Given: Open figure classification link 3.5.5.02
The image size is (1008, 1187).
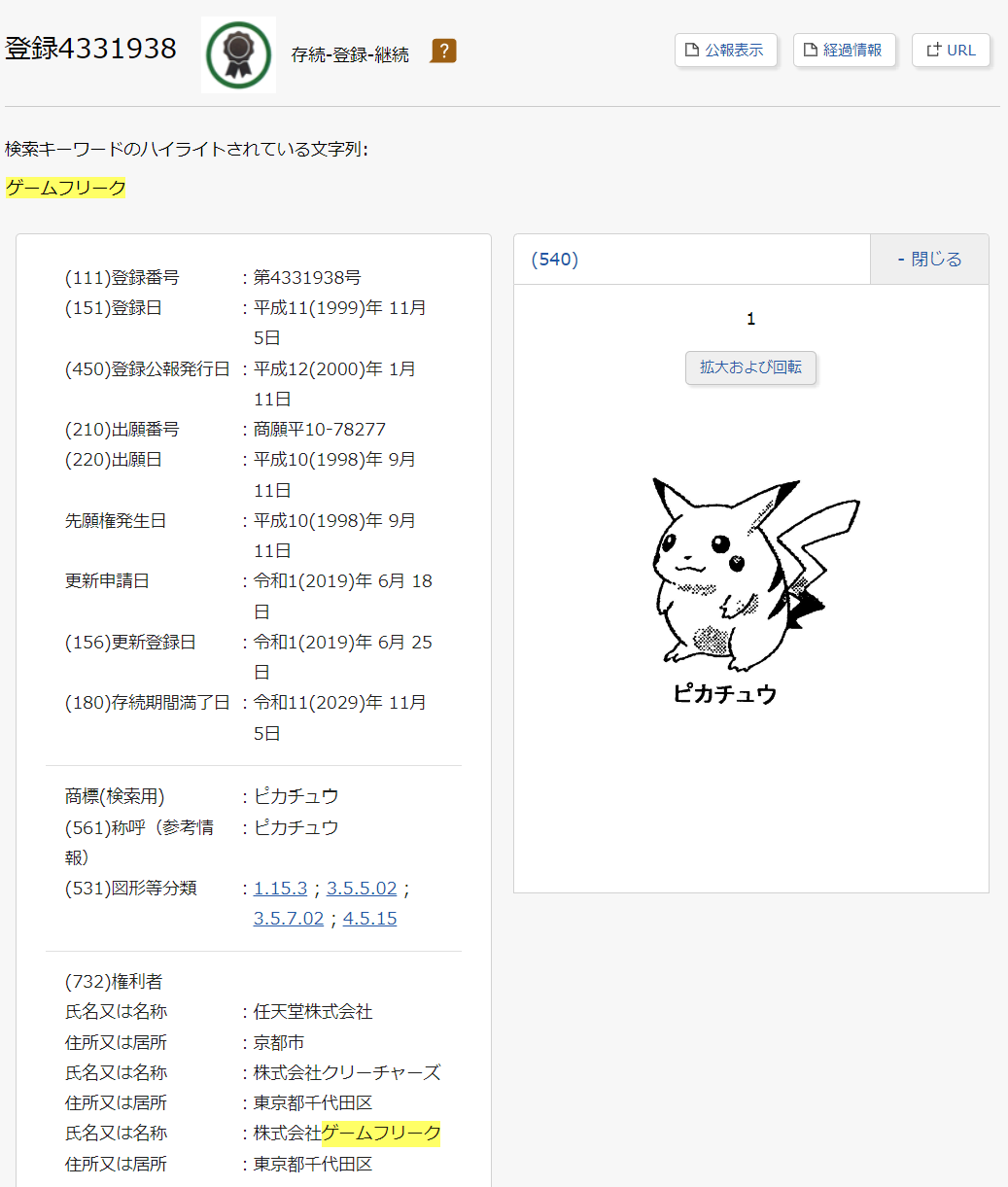Looking at the screenshot, I should point(362,888).
